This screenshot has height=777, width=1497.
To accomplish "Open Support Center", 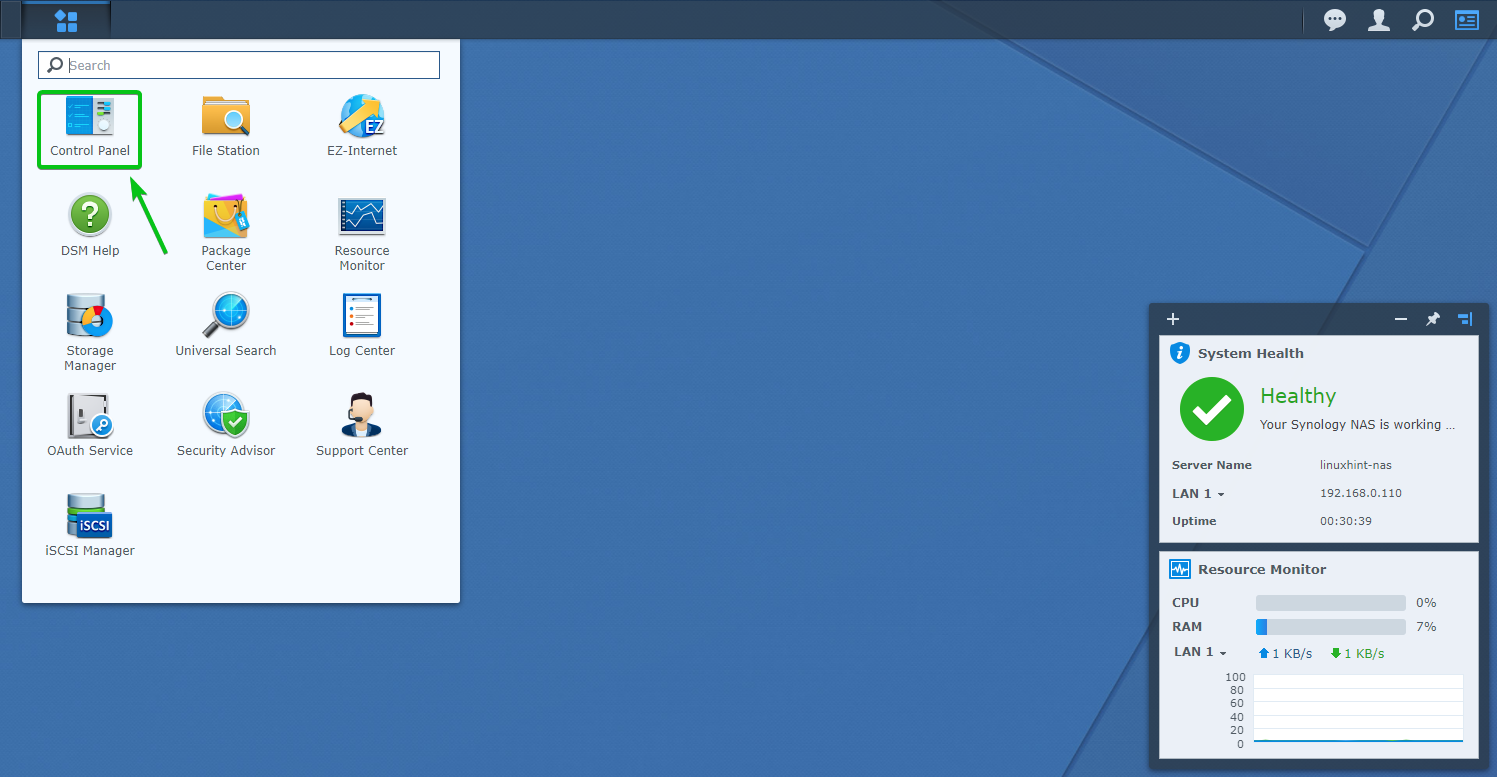I will [x=362, y=427].
